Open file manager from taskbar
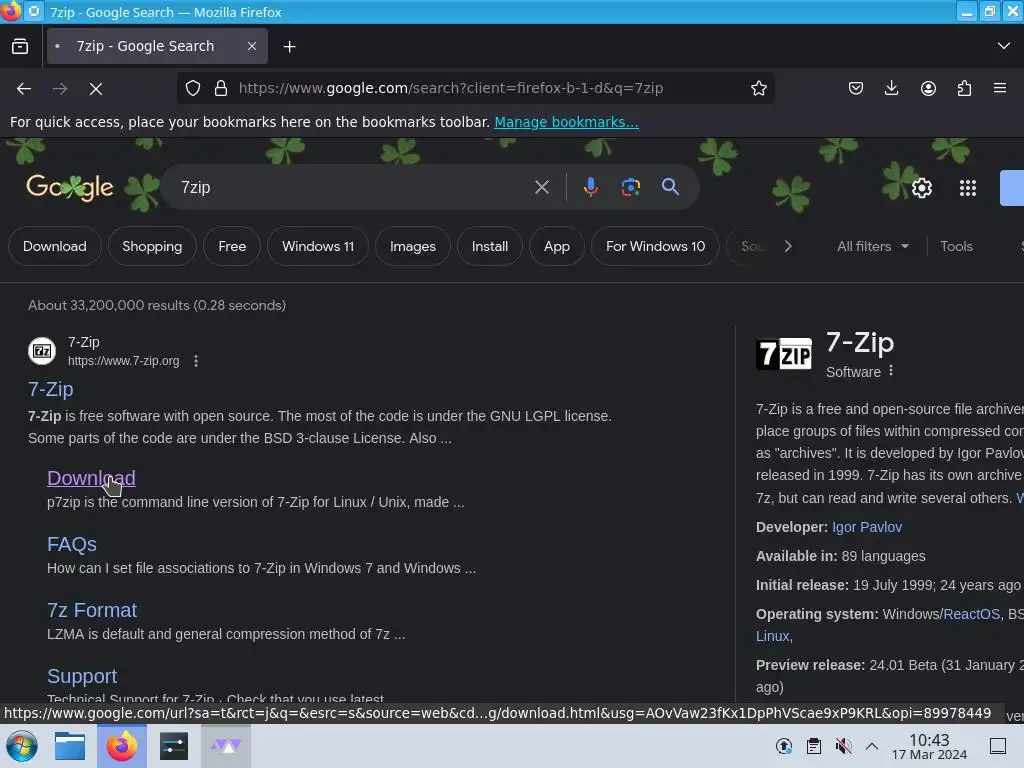 [70, 746]
